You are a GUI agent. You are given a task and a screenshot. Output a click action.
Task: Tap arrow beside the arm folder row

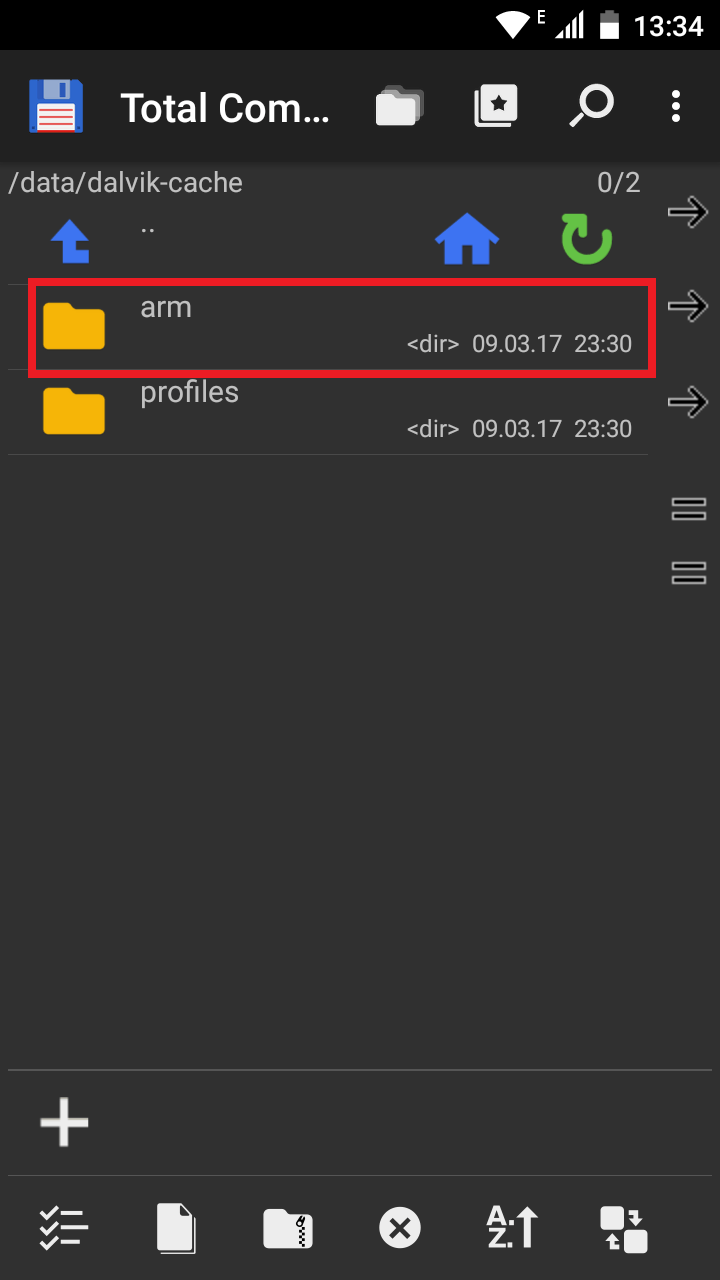(688, 307)
